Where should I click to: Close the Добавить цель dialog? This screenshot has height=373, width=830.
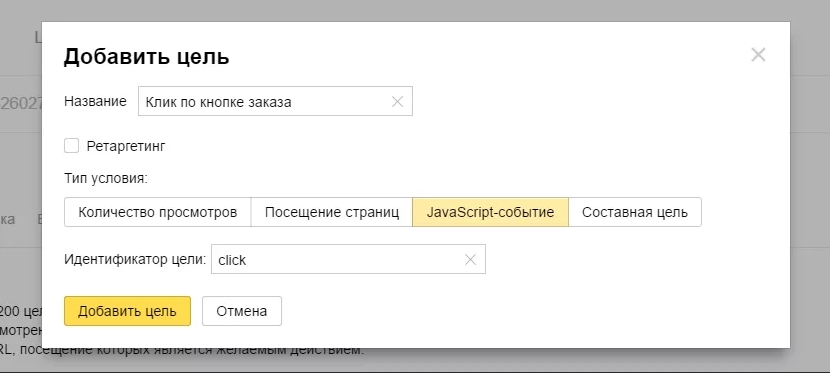(x=758, y=54)
